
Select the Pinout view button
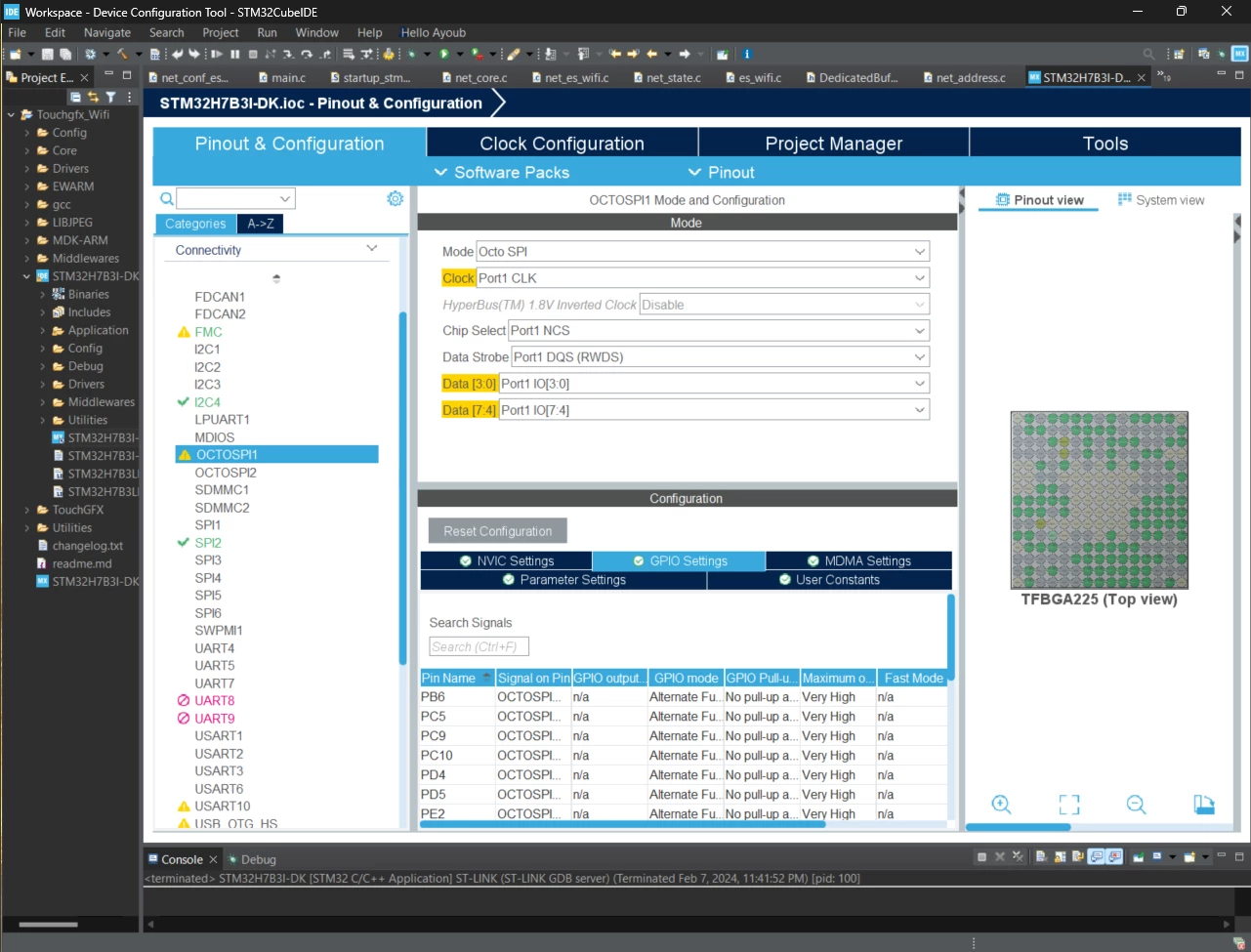pos(1040,200)
